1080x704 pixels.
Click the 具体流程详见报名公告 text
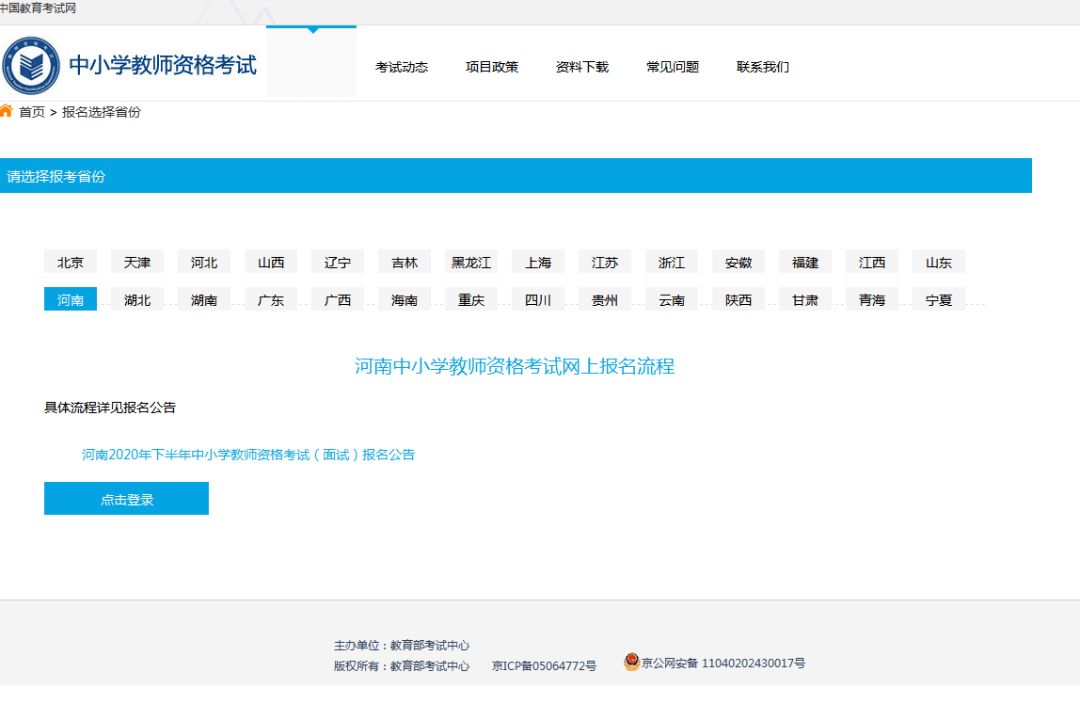coord(110,408)
